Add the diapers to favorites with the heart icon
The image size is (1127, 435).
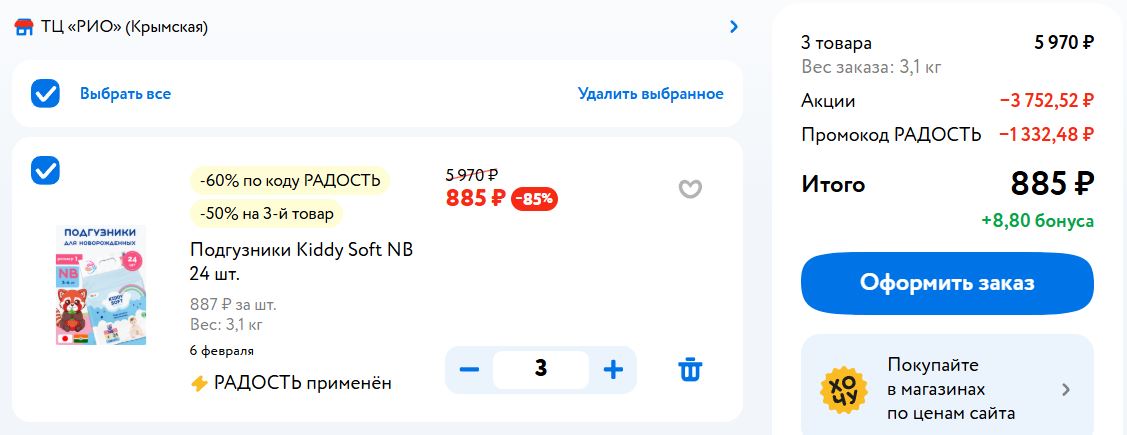pyautogui.click(x=690, y=189)
